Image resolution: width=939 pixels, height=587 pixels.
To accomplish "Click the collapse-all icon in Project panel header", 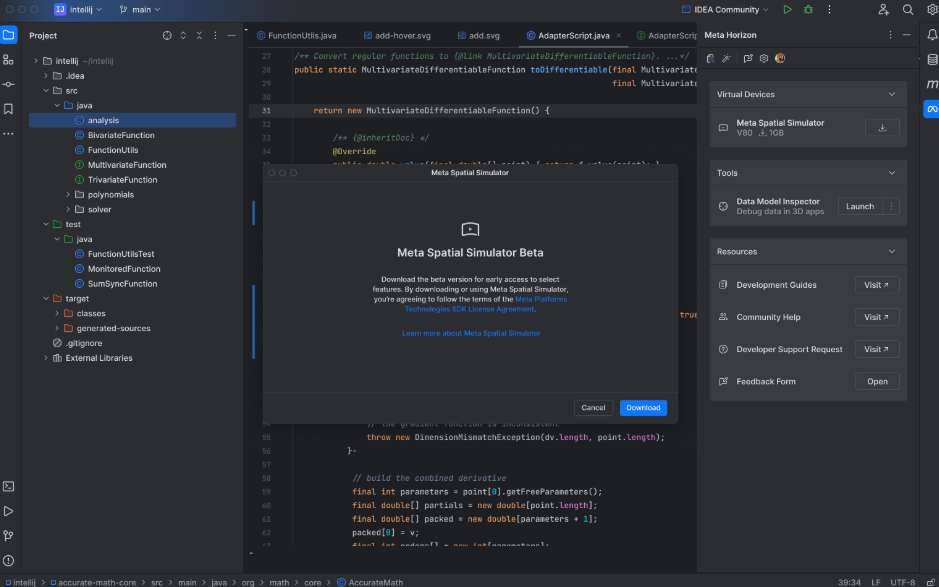I will point(198,35).
